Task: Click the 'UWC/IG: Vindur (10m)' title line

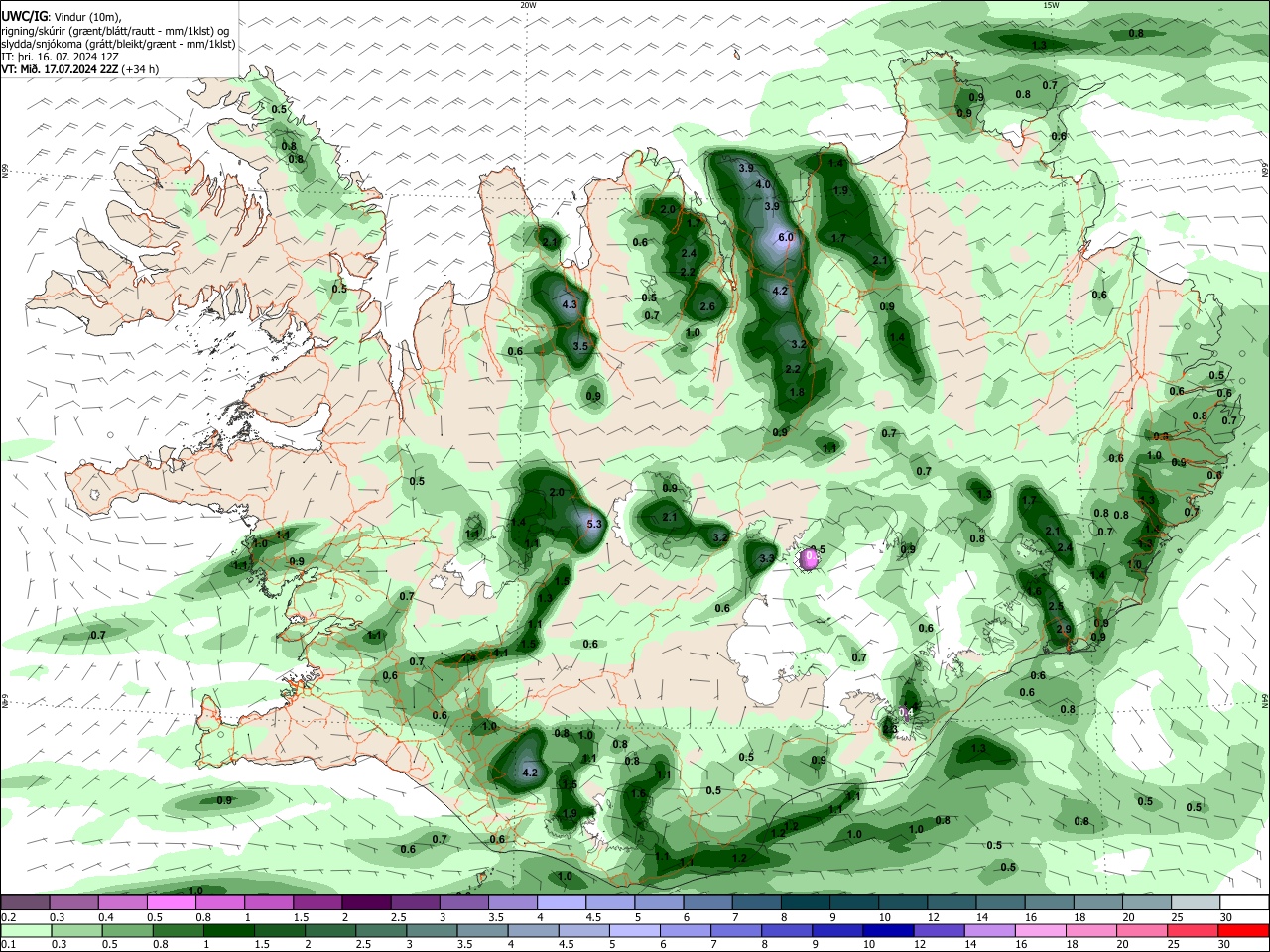Action: [x=62, y=16]
